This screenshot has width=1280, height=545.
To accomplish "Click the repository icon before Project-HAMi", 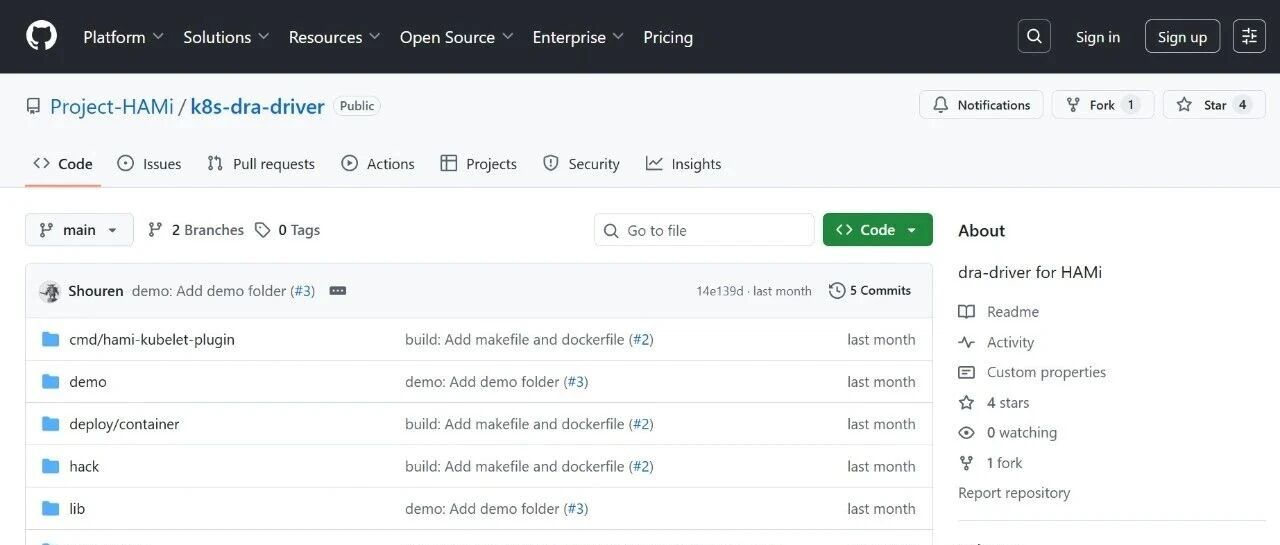I will (x=34, y=106).
